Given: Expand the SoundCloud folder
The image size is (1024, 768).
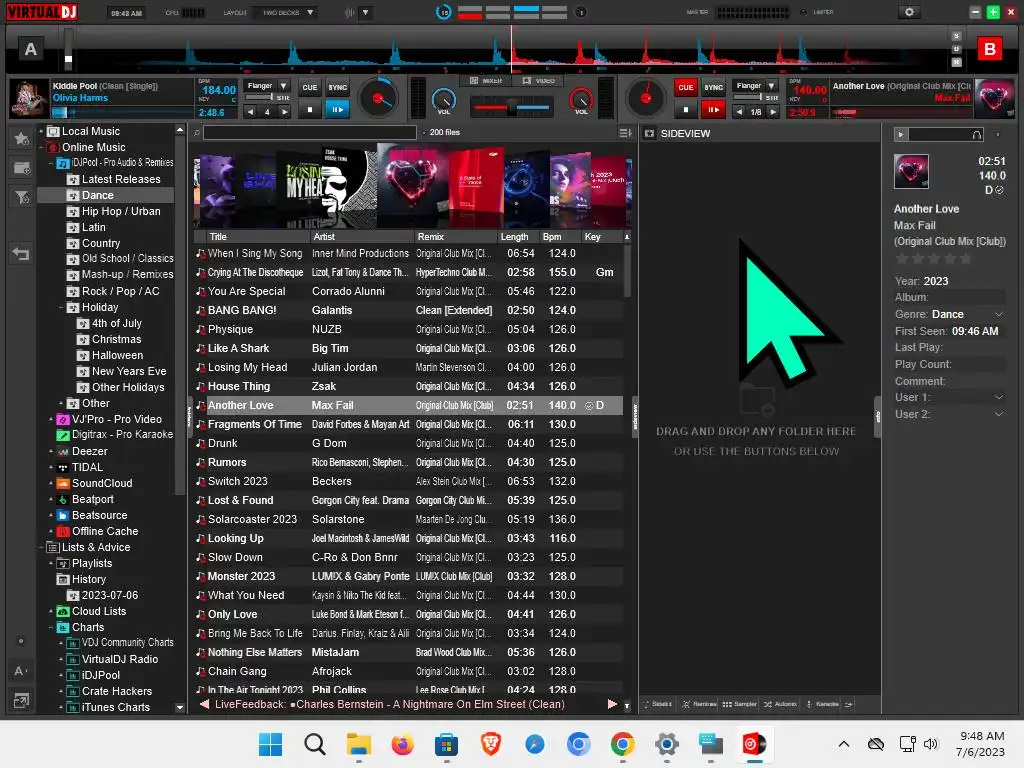Looking at the screenshot, I should (x=52, y=483).
